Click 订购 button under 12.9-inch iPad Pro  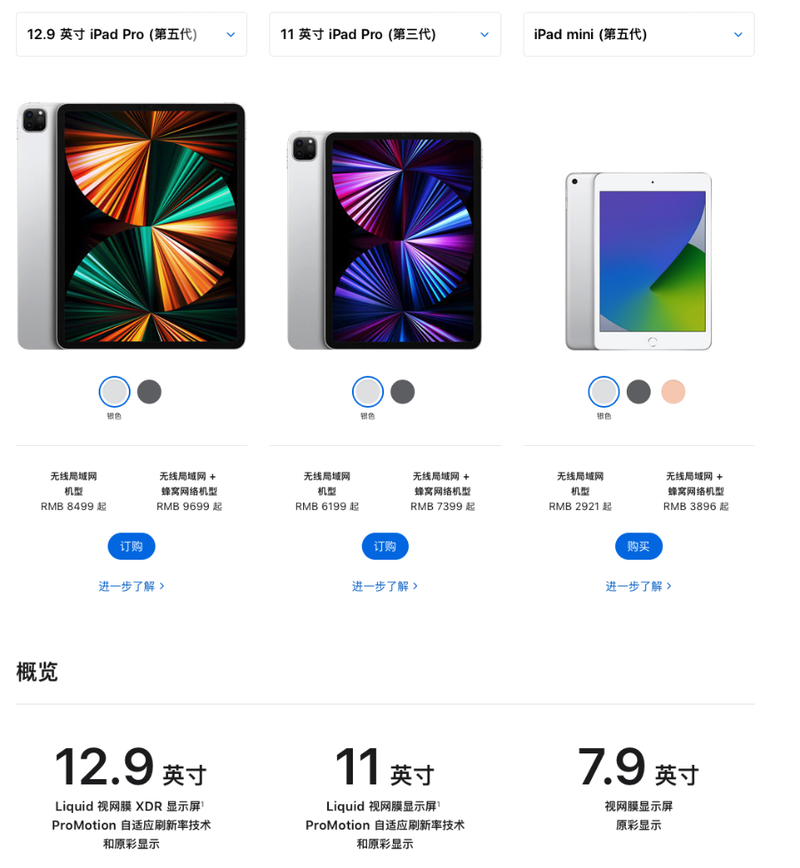pos(131,546)
